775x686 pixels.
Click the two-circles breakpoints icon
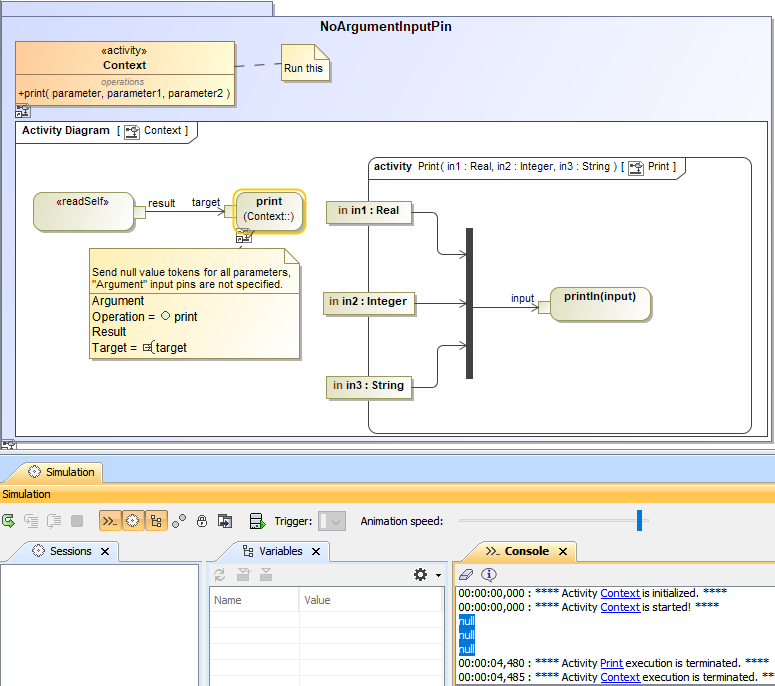(x=179, y=521)
